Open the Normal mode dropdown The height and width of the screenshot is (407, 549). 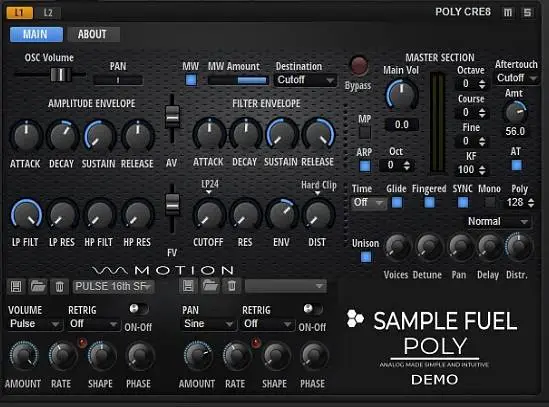(x=498, y=221)
